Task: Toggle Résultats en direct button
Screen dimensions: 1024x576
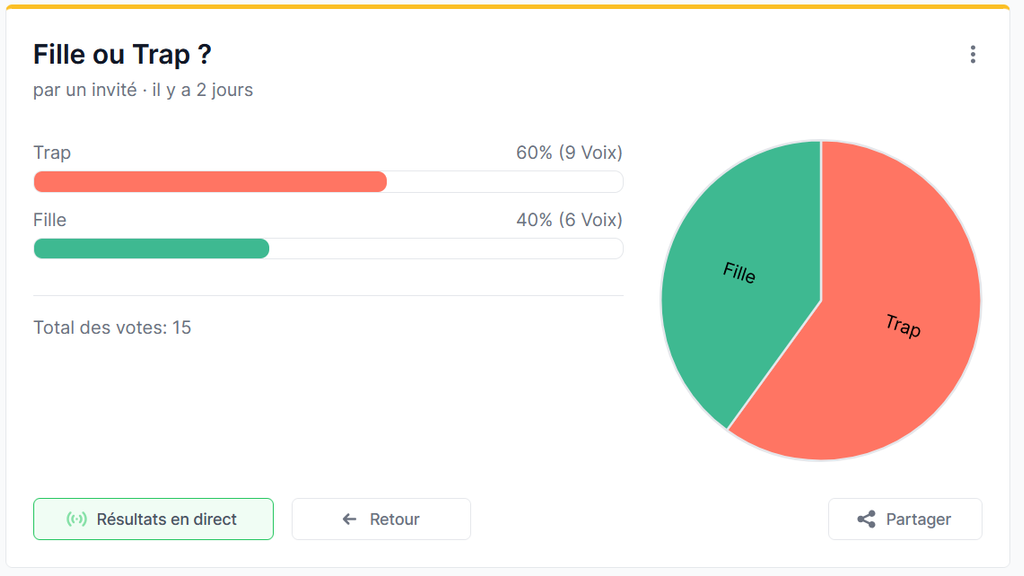Action: 153,519
